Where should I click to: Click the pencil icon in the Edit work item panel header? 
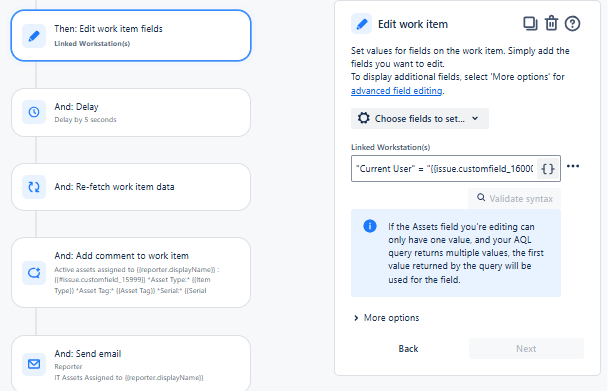coord(361,24)
